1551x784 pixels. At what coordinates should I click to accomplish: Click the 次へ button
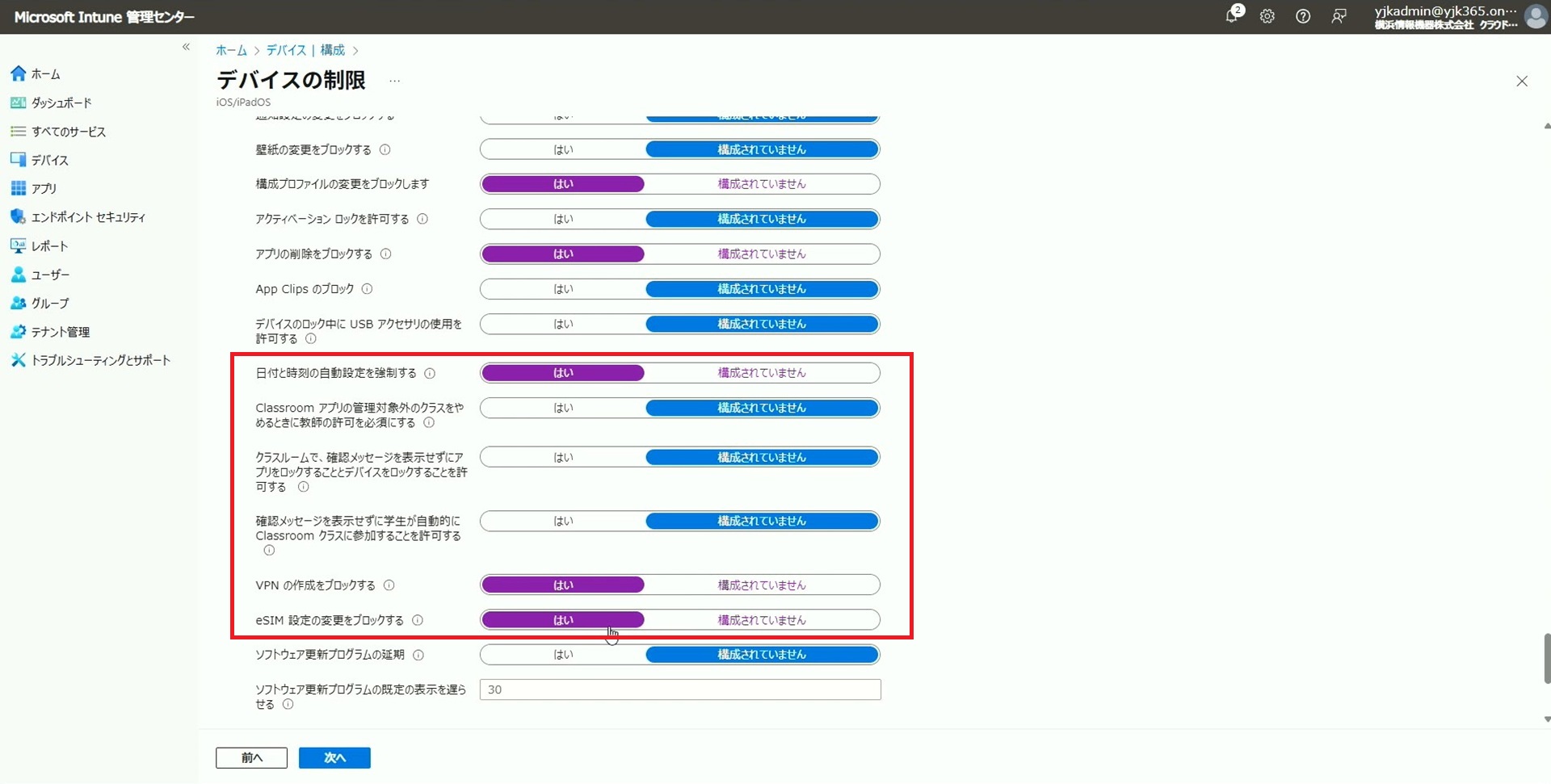coord(334,757)
